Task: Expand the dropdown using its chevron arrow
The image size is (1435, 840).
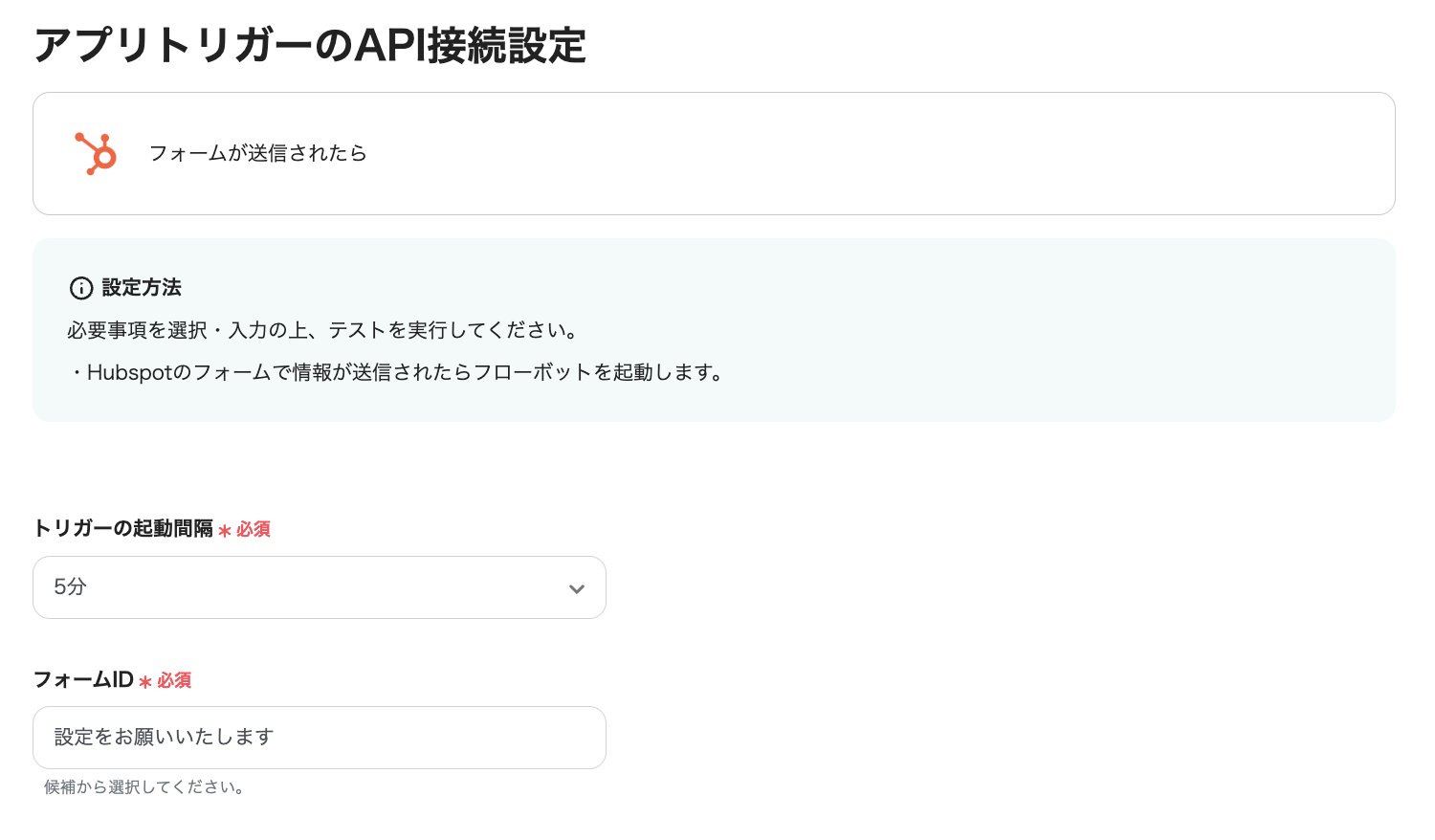Action: tap(576, 588)
